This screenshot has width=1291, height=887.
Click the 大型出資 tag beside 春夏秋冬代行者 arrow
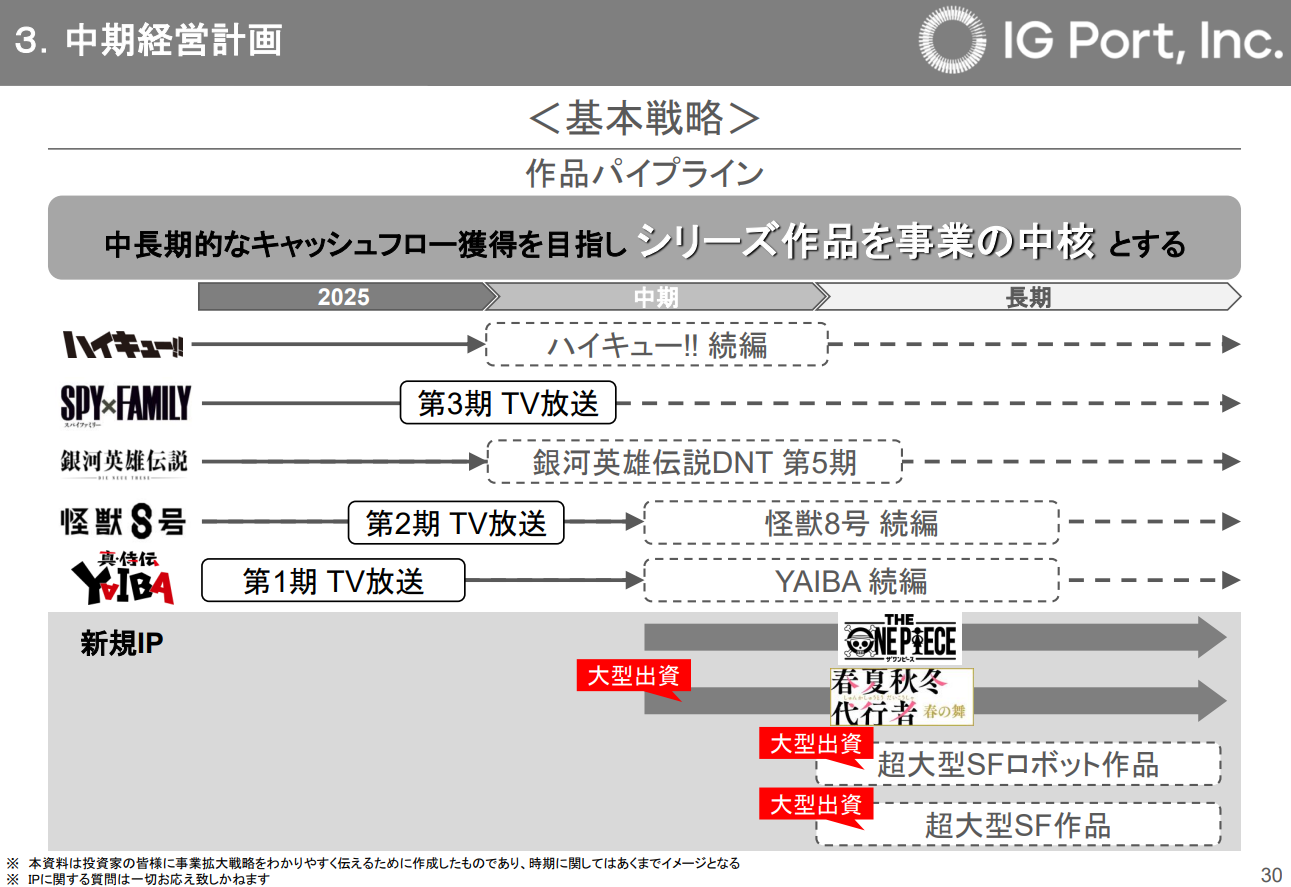click(x=634, y=677)
